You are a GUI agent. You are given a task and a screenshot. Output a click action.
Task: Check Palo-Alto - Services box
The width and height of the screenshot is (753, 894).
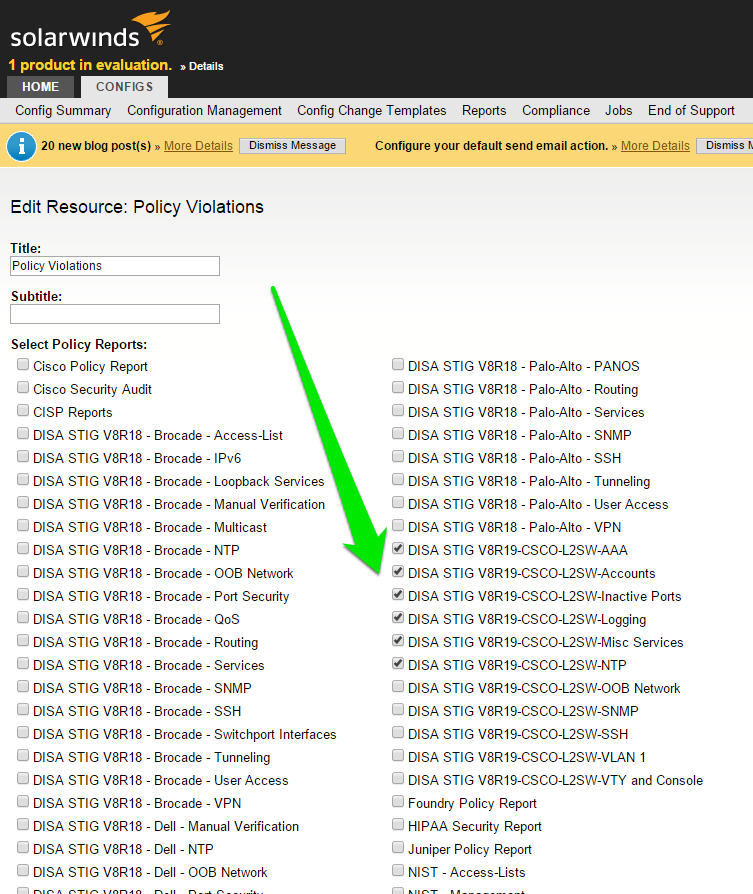click(398, 411)
